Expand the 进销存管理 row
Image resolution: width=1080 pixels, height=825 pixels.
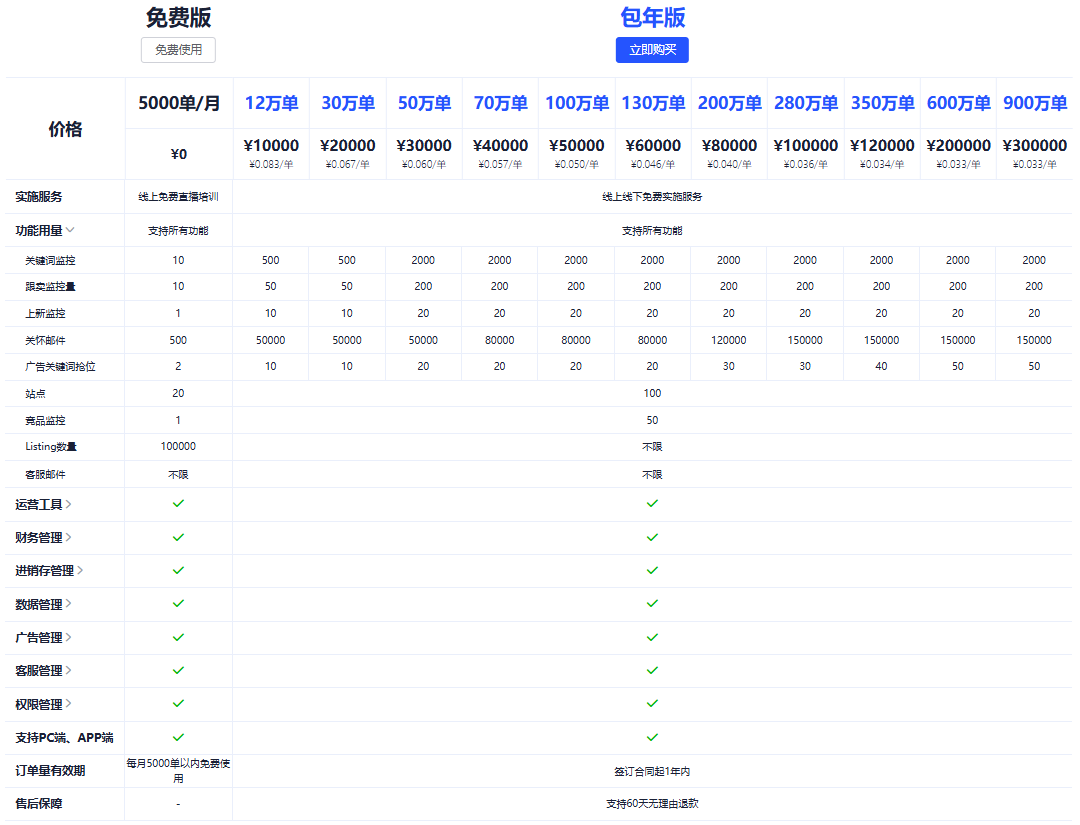pyautogui.click(x=81, y=570)
